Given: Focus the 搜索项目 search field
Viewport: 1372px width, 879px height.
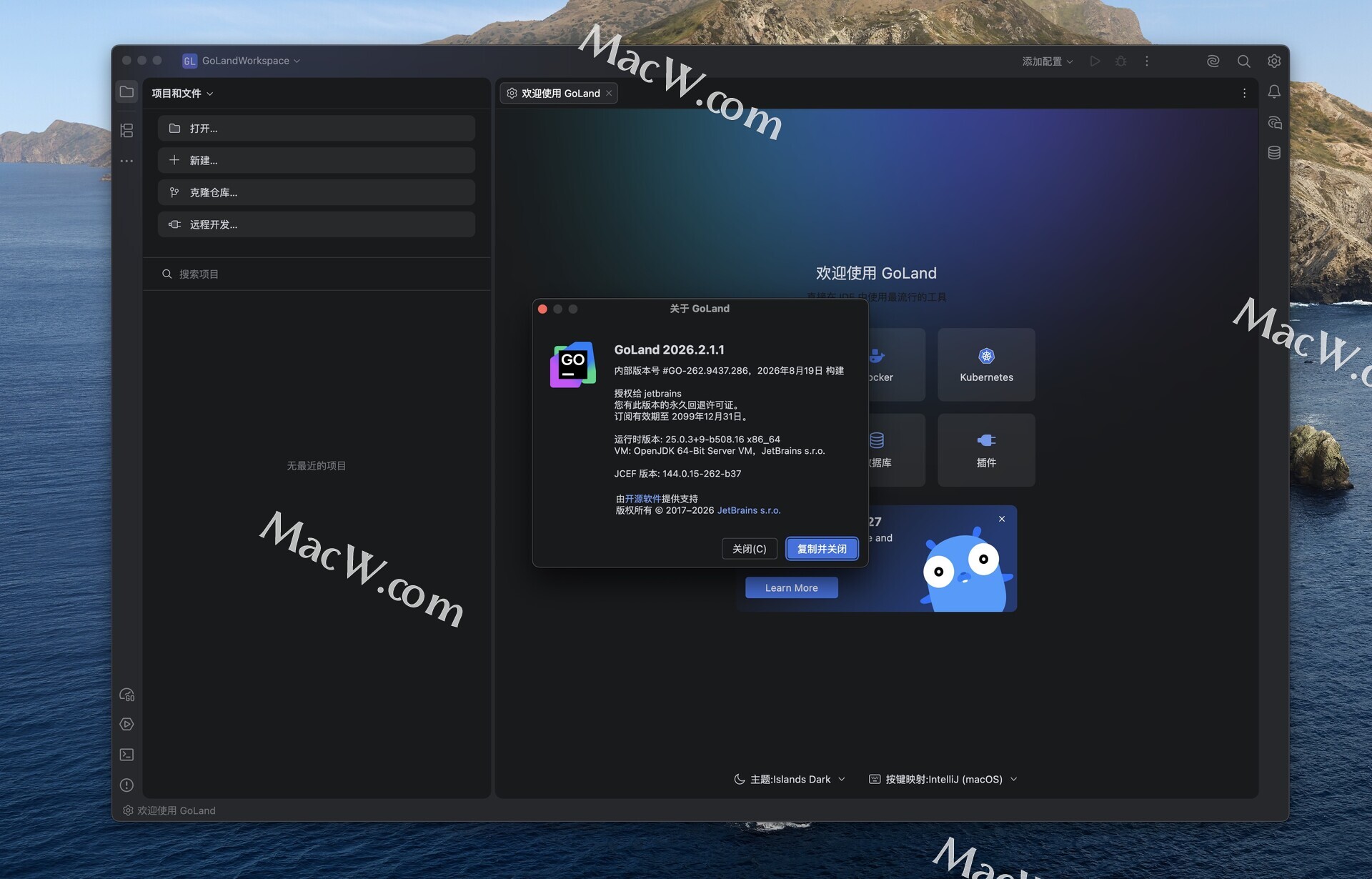Looking at the screenshot, I should pyautogui.click(x=316, y=274).
